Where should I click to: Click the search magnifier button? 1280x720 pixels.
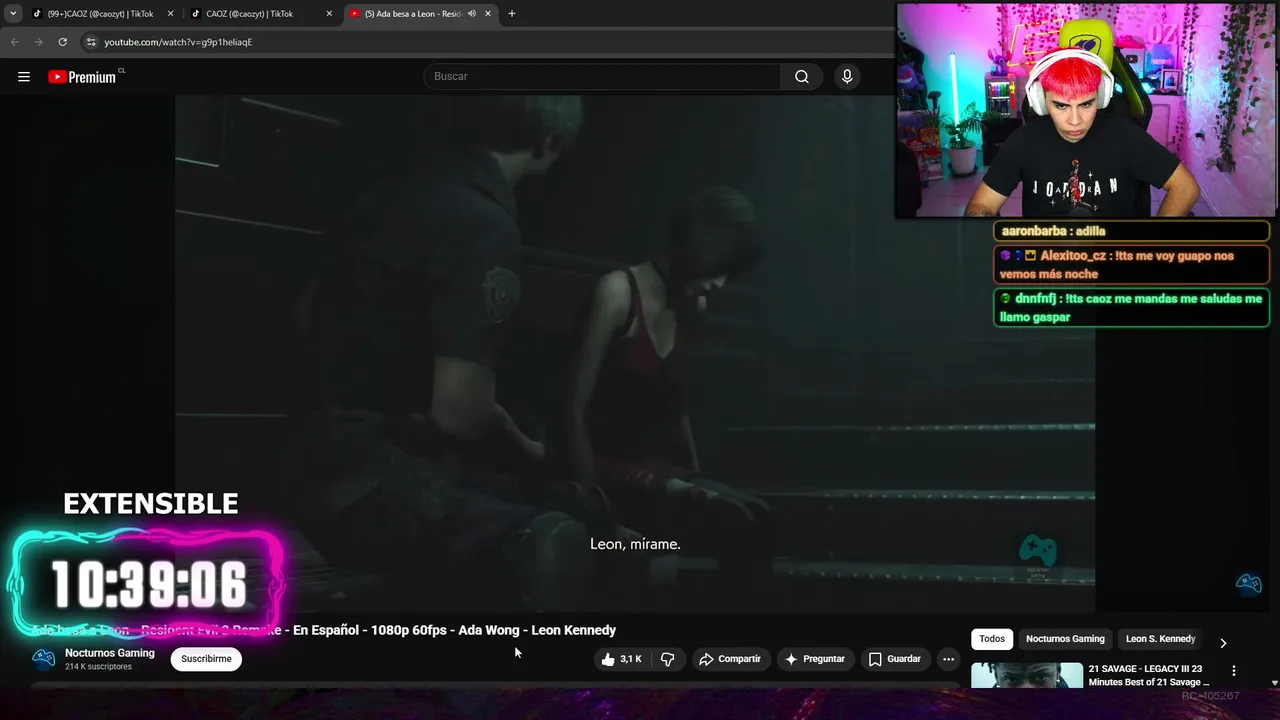pyautogui.click(x=802, y=77)
